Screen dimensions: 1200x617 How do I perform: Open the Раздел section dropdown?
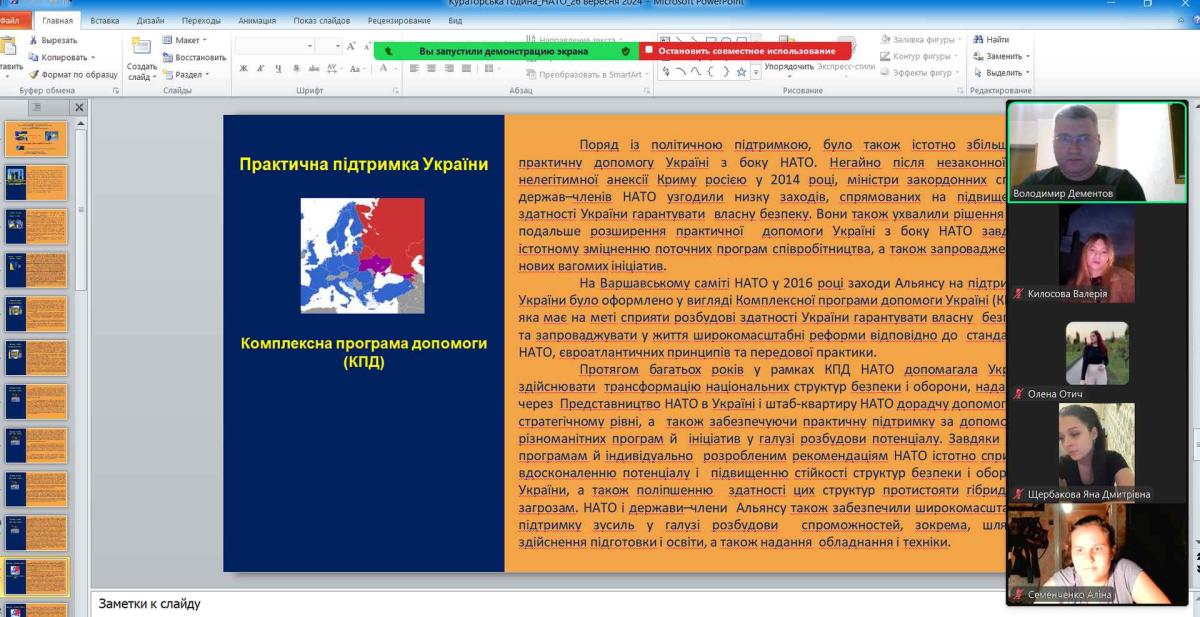click(185, 74)
